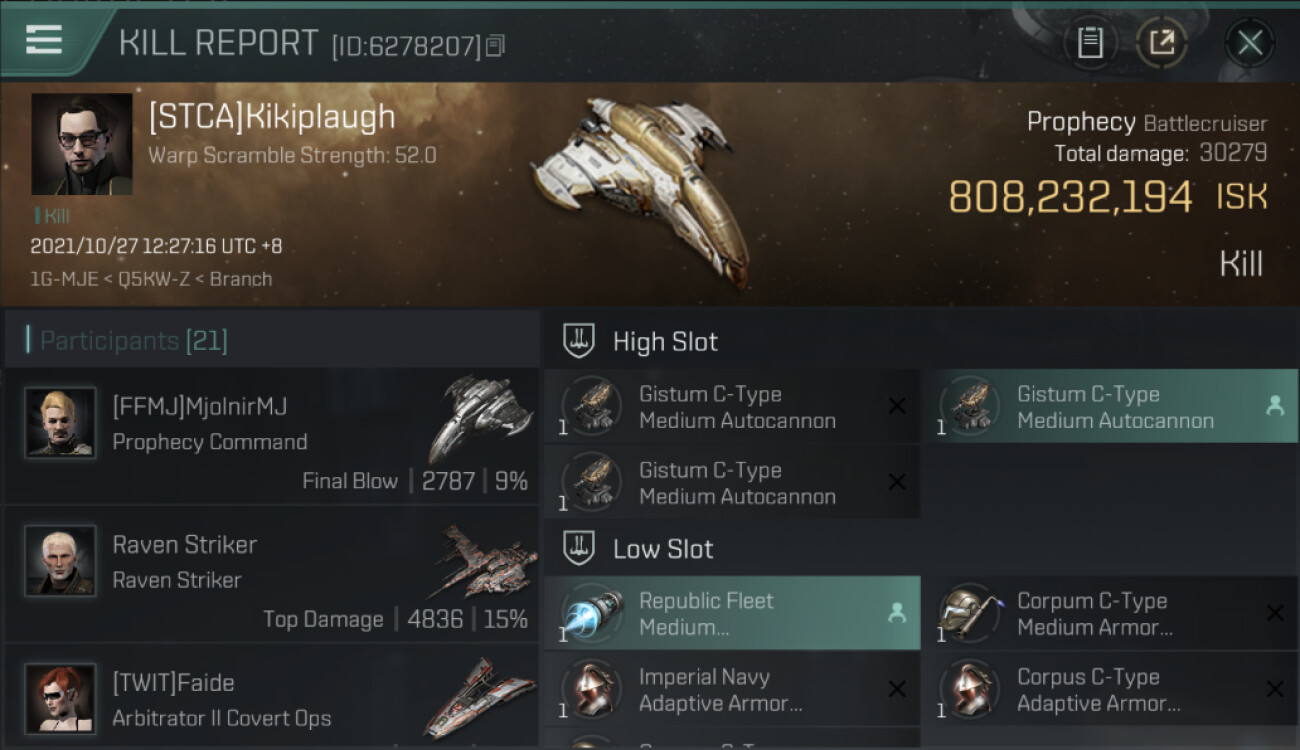Select the Republic Fleet Medium module
The height and width of the screenshot is (750, 1300).
732,613
